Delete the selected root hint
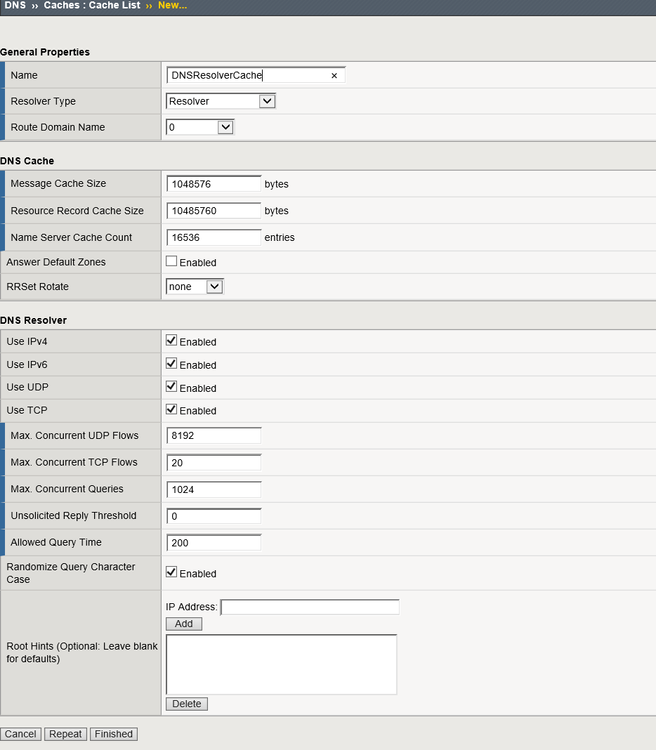This screenshot has width=656, height=750. tap(187, 704)
